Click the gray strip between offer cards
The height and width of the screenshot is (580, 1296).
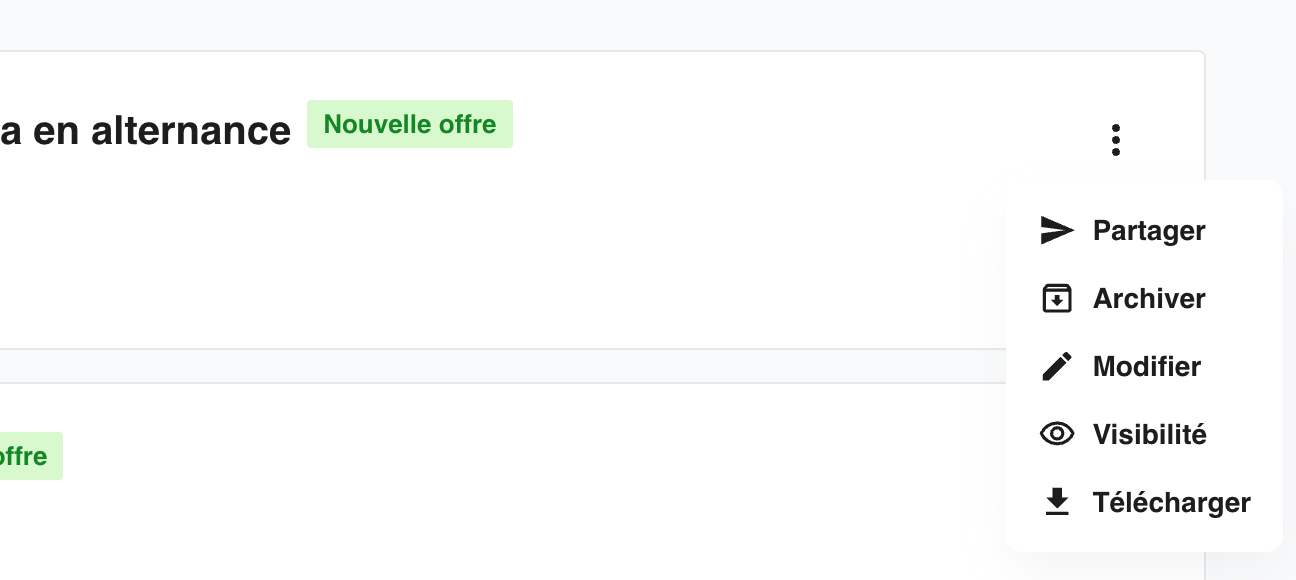[x=500, y=366]
